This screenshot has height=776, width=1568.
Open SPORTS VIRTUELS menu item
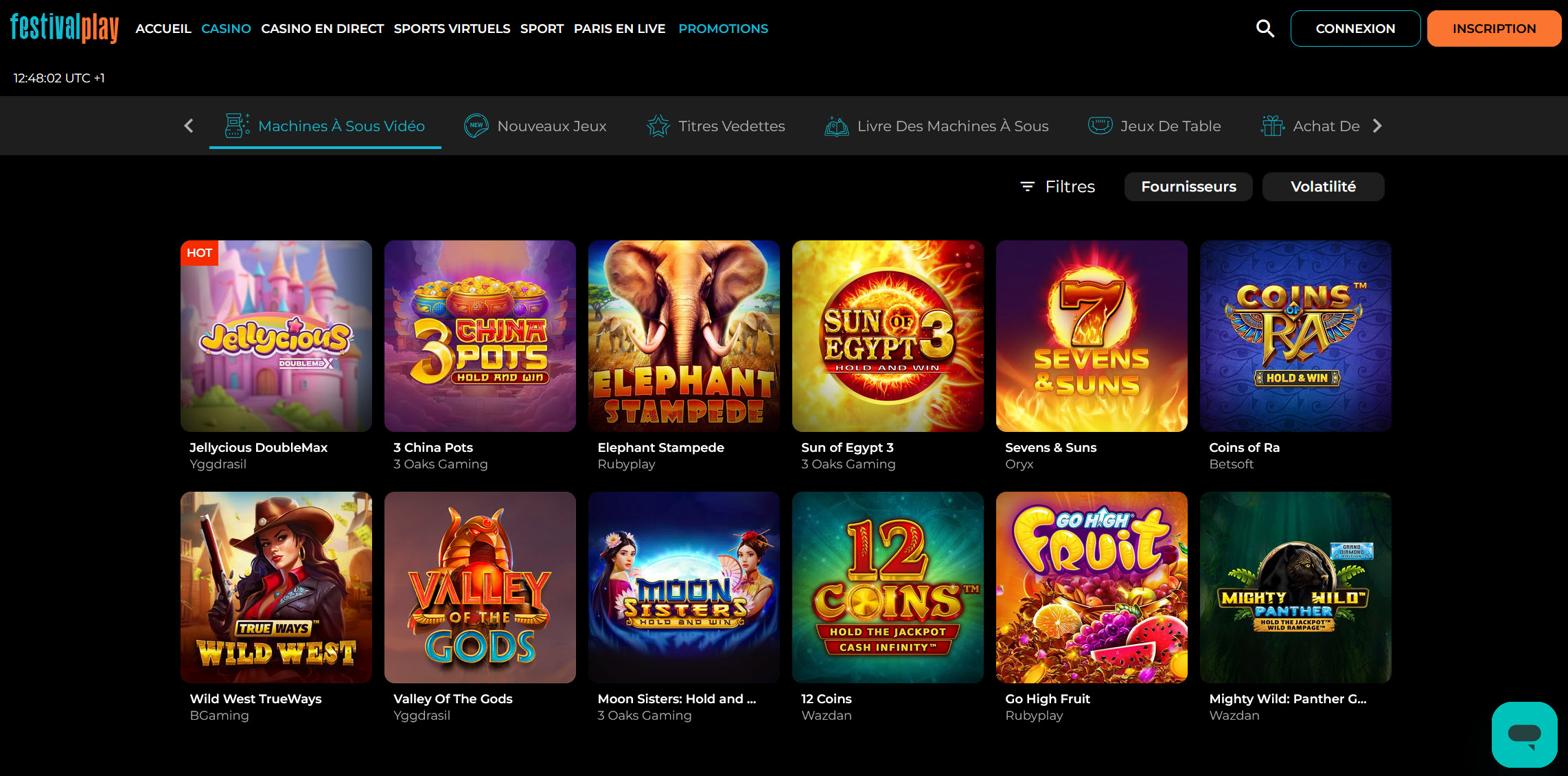452,28
